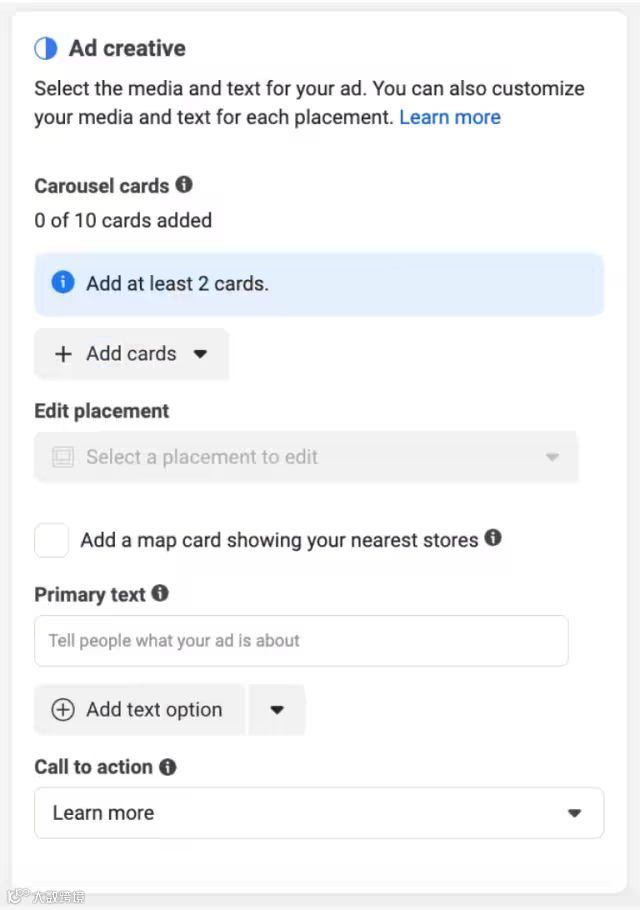The image size is (640, 910).
Task: Click the info icon beside Primary text
Action: [x=160, y=593]
